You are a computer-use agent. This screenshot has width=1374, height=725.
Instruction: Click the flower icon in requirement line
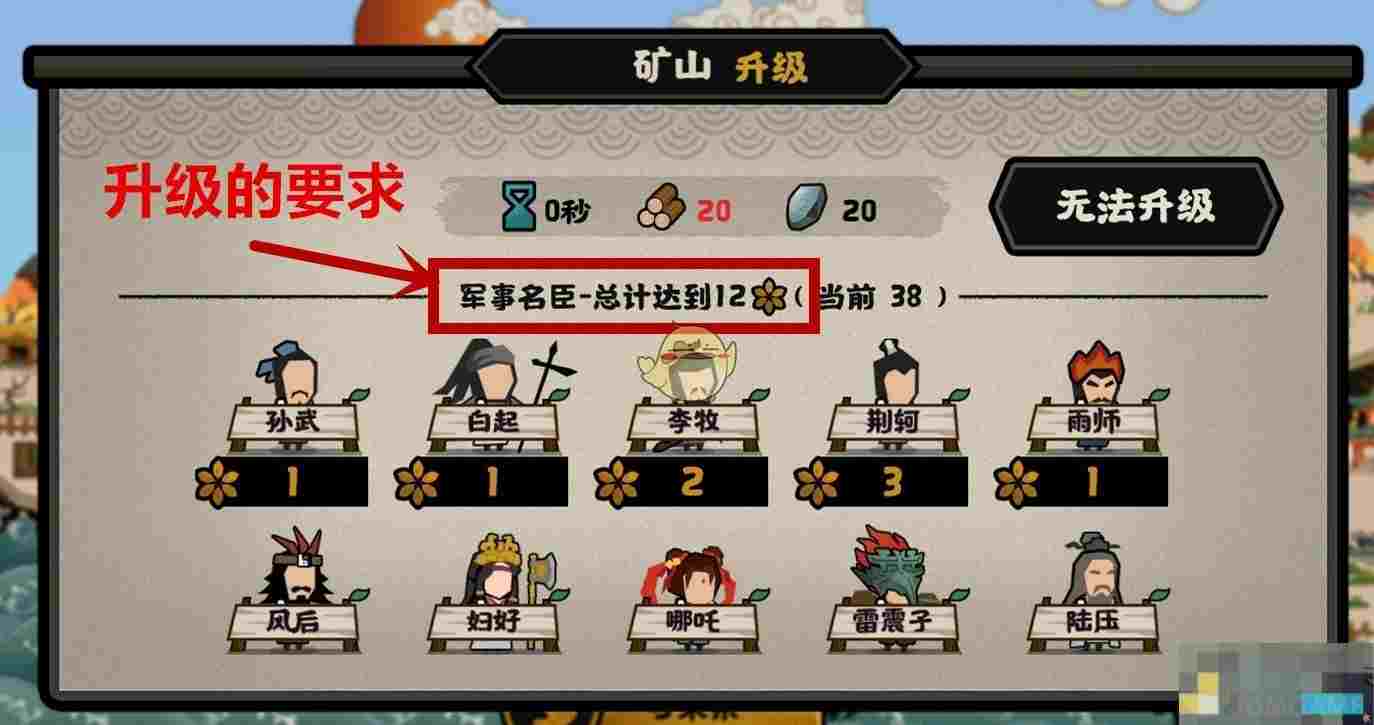pos(767,297)
